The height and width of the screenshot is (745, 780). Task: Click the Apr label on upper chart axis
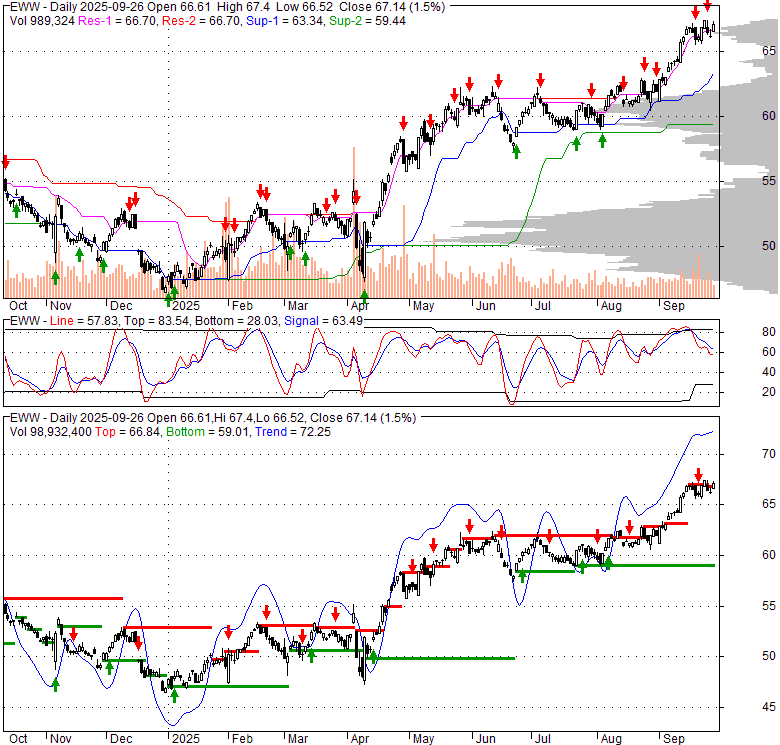360,305
